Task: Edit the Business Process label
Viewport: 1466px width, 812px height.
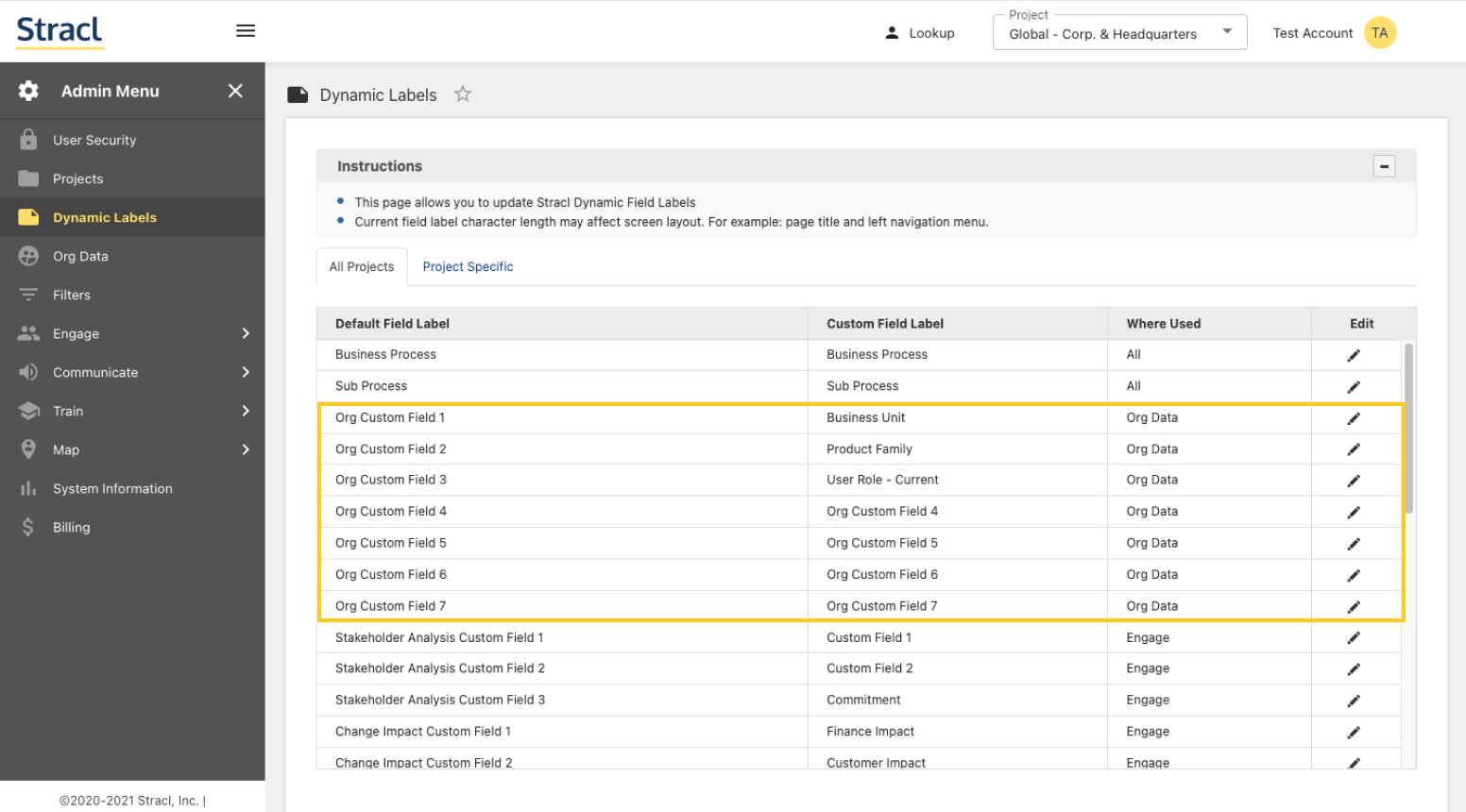Action: (1354, 354)
